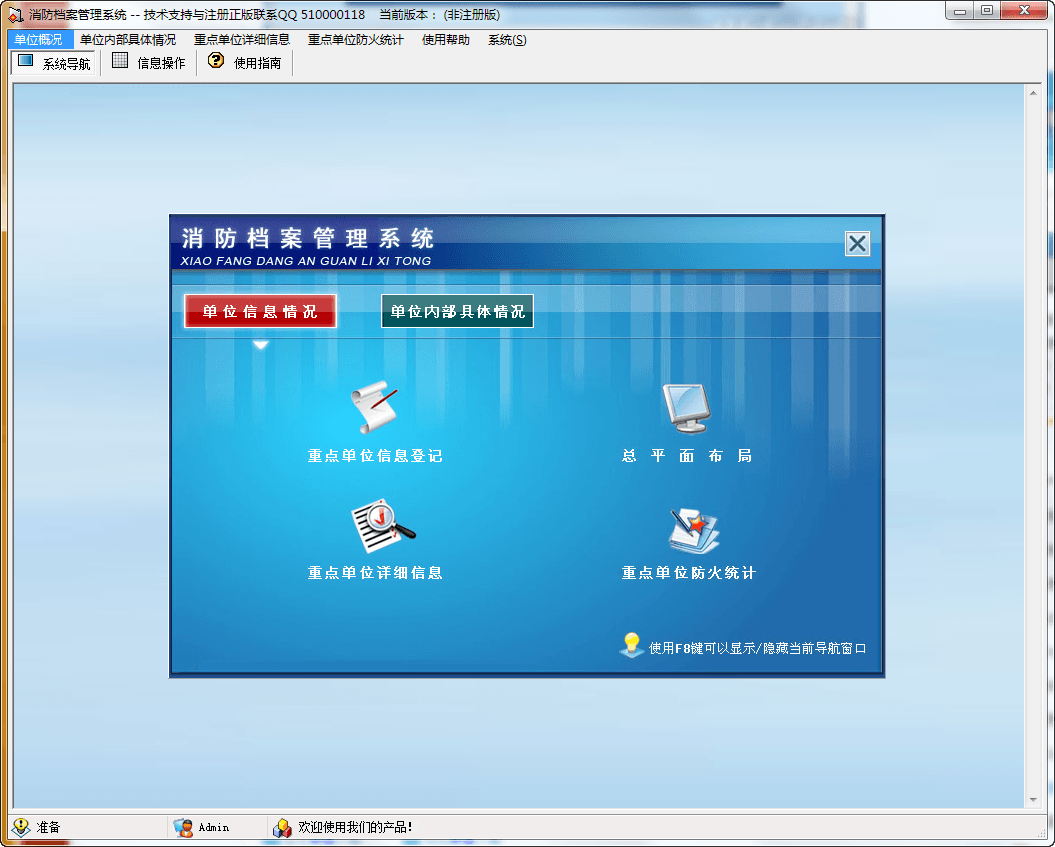Open the 系统(S) menu
The width and height of the screenshot is (1055, 847).
click(507, 40)
